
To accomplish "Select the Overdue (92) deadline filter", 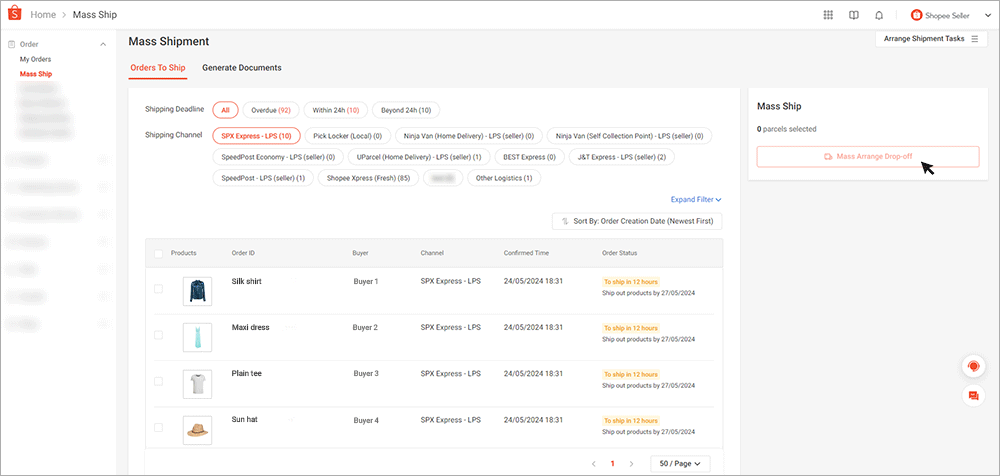I will point(270,110).
